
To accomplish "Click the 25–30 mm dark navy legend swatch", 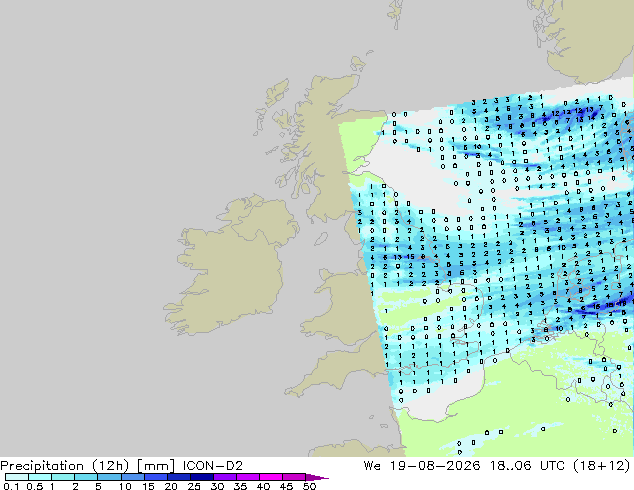I will [x=201, y=477].
